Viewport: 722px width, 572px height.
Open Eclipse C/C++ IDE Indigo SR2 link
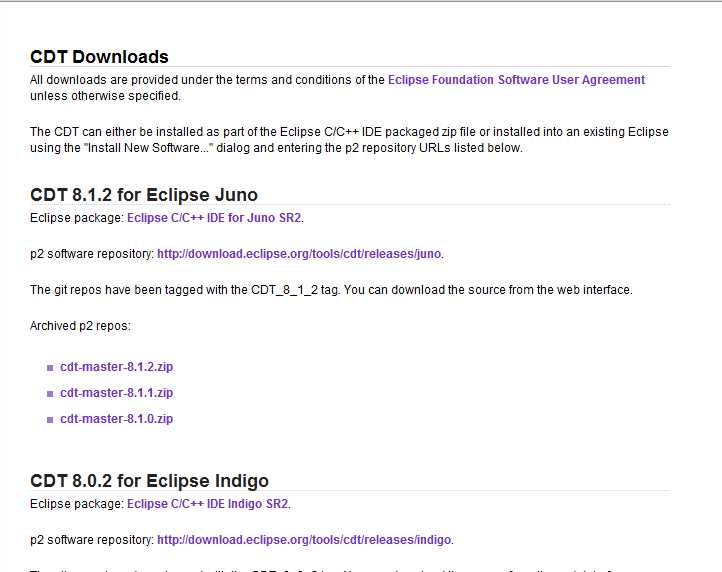click(x=208, y=503)
